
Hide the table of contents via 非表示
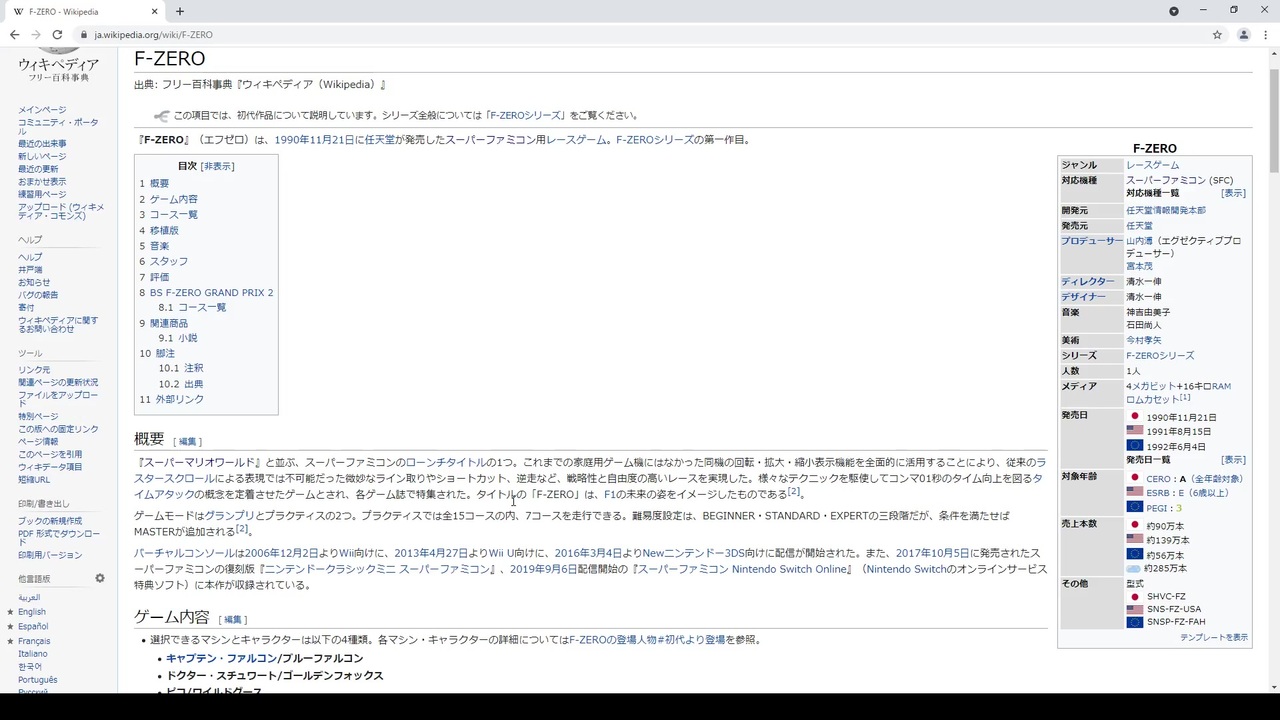tap(218, 165)
